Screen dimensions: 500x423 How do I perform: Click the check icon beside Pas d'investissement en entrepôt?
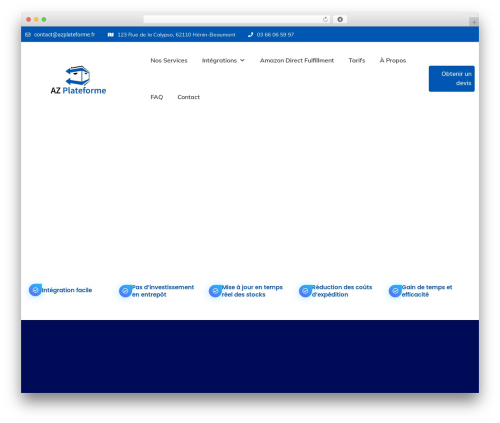pyautogui.click(x=125, y=291)
